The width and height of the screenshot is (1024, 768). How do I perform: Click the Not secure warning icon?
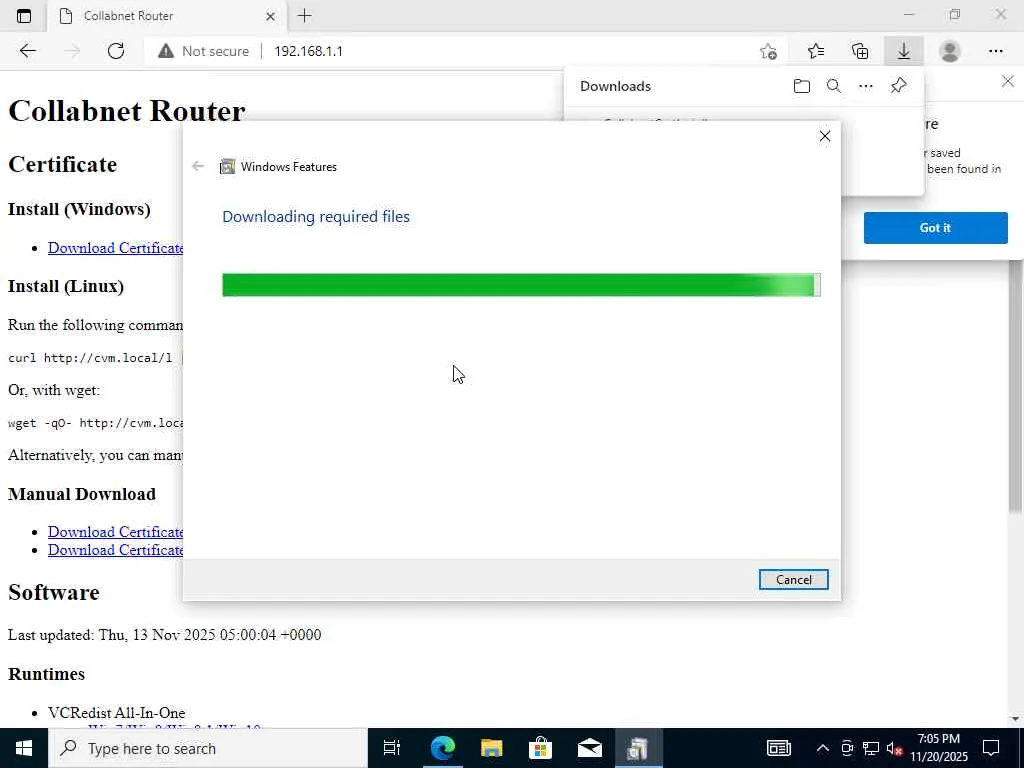[166, 51]
